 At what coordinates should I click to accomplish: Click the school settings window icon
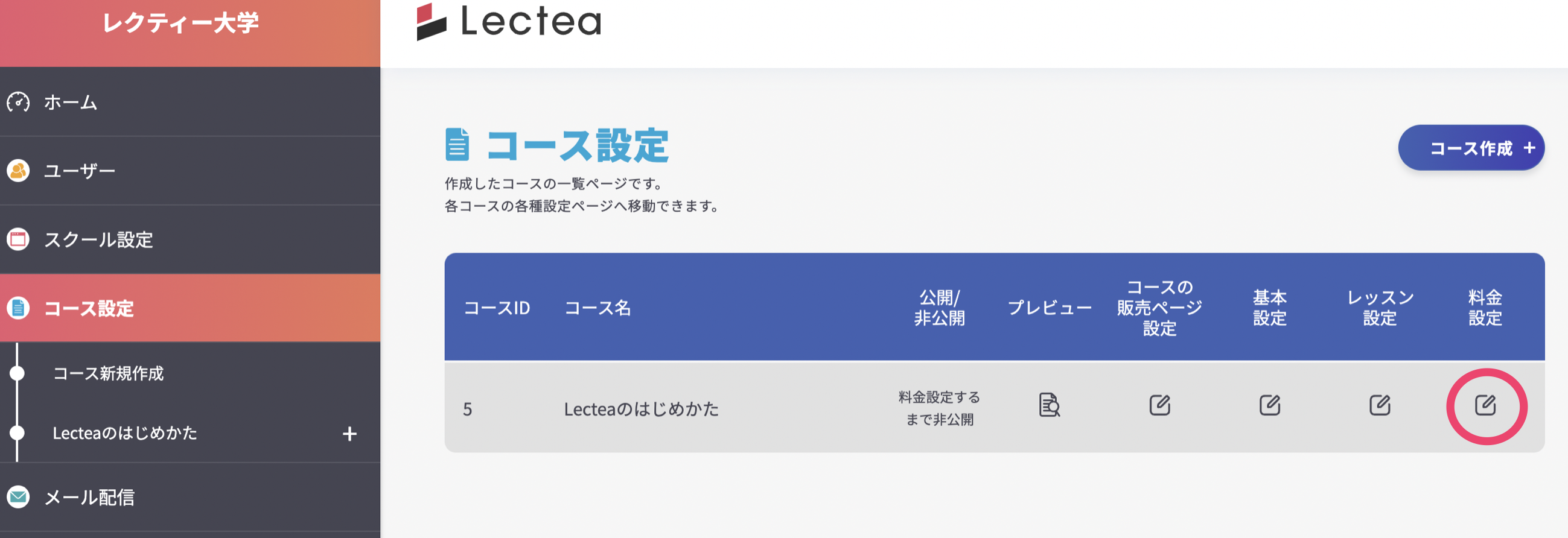[17, 239]
